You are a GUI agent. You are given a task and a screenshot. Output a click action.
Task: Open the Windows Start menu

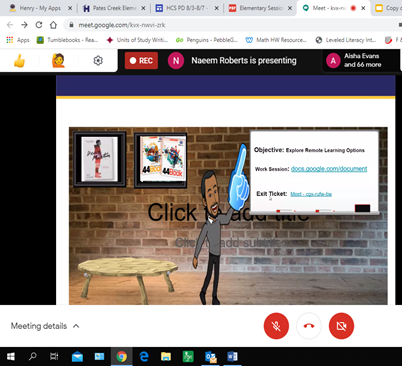pyautogui.click(x=11, y=357)
